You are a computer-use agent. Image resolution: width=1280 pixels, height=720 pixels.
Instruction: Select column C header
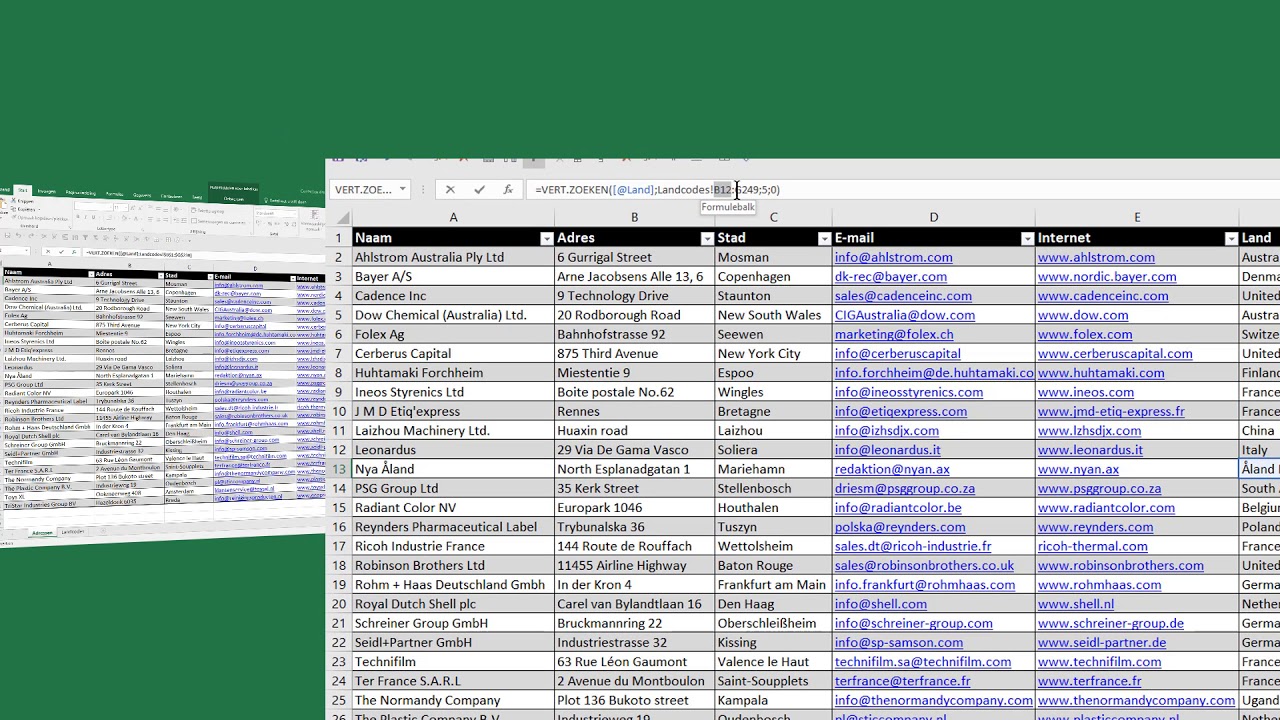[x=773, y=217]
